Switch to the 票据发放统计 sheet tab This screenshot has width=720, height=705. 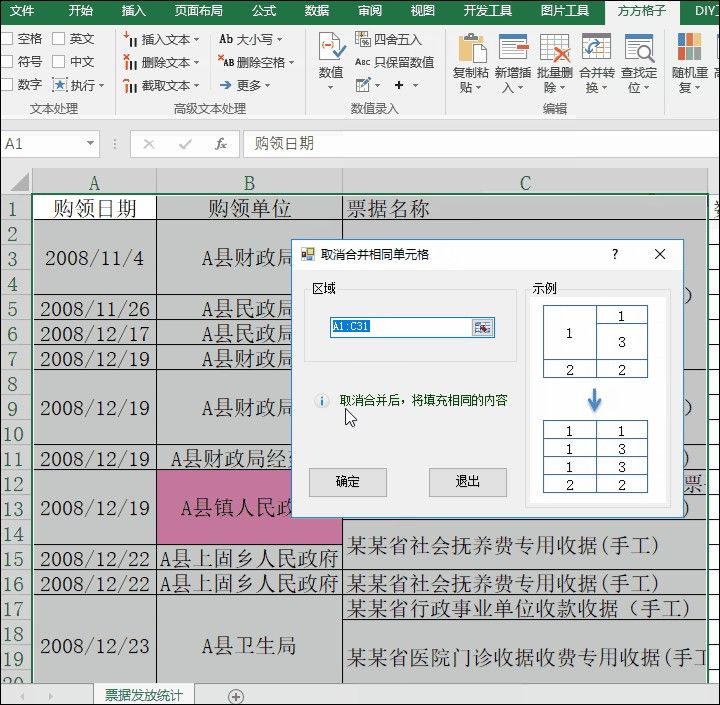coord(144,695)
